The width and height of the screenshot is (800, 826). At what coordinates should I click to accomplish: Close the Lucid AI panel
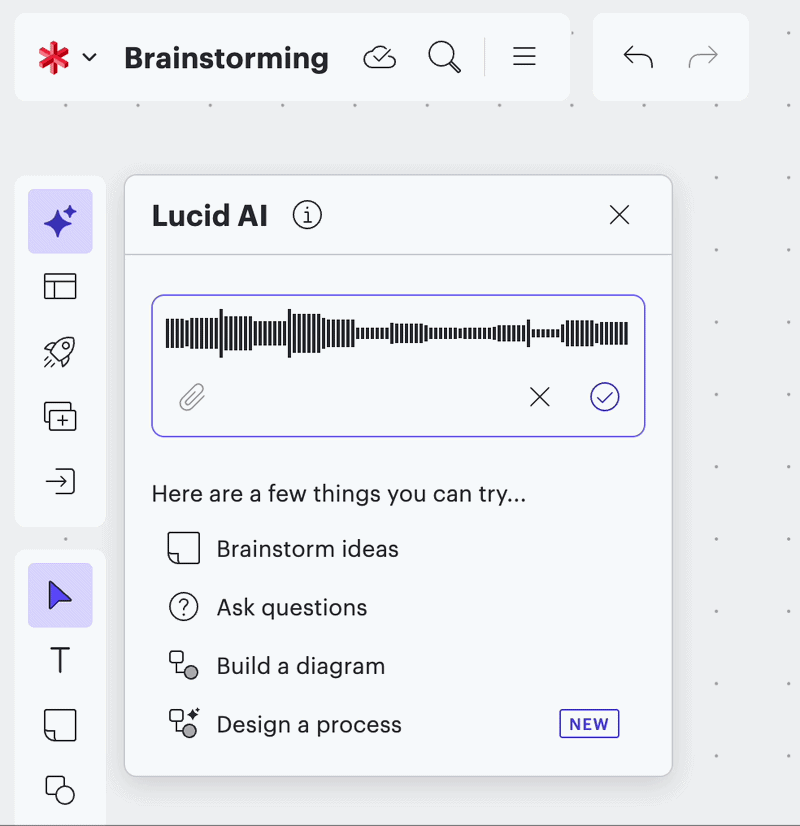pos(619,215)
